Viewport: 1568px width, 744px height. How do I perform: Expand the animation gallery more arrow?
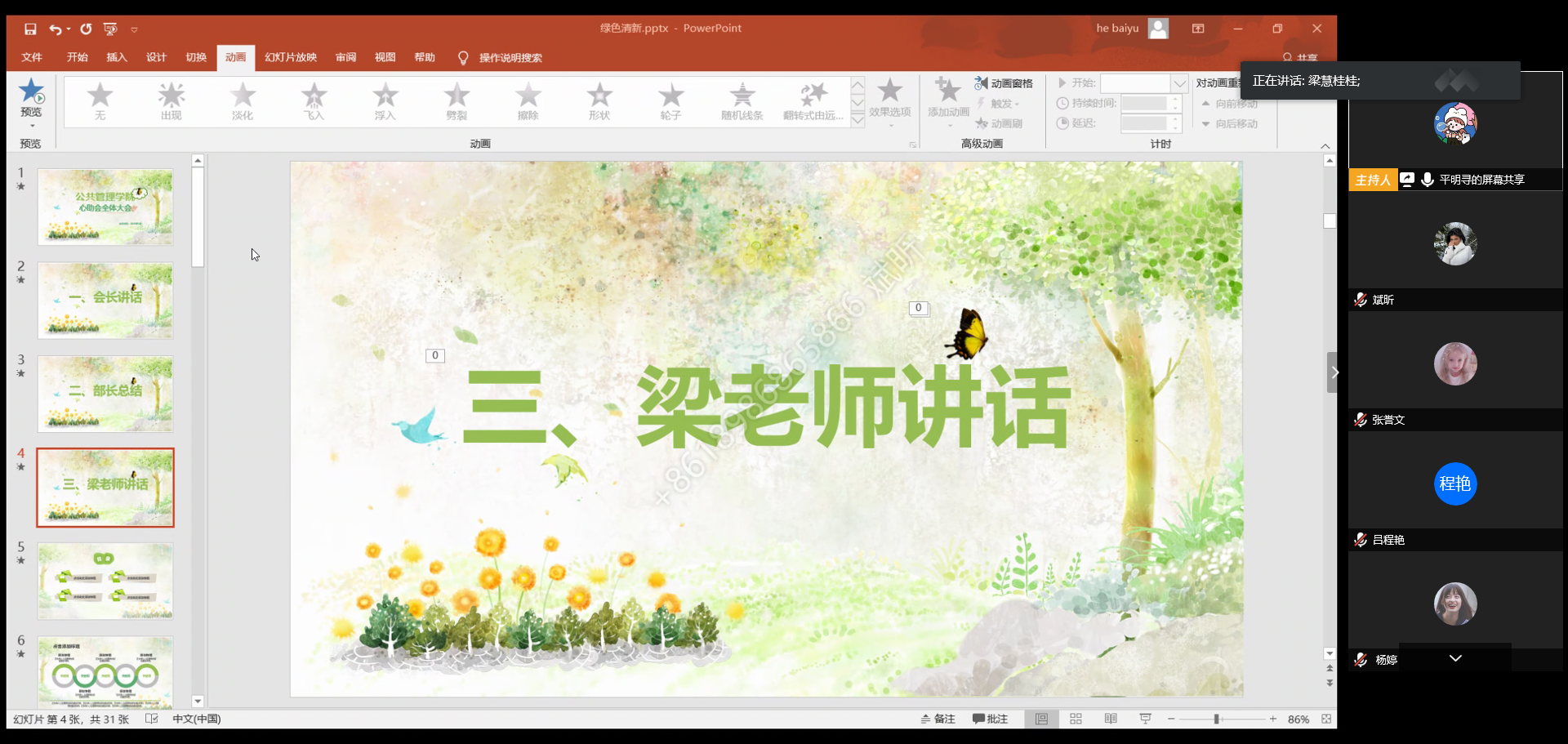[x=857, y=120]
